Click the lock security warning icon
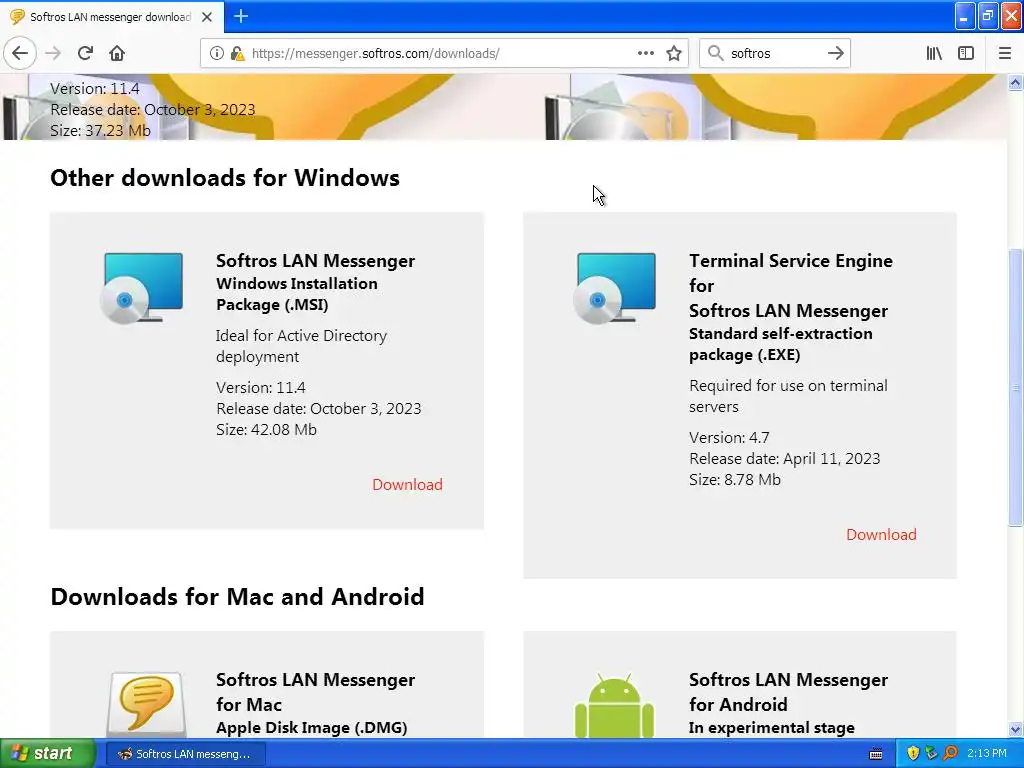Viewport: 1024px width, 768px height. pyautogui.click(x=236, y=53)
